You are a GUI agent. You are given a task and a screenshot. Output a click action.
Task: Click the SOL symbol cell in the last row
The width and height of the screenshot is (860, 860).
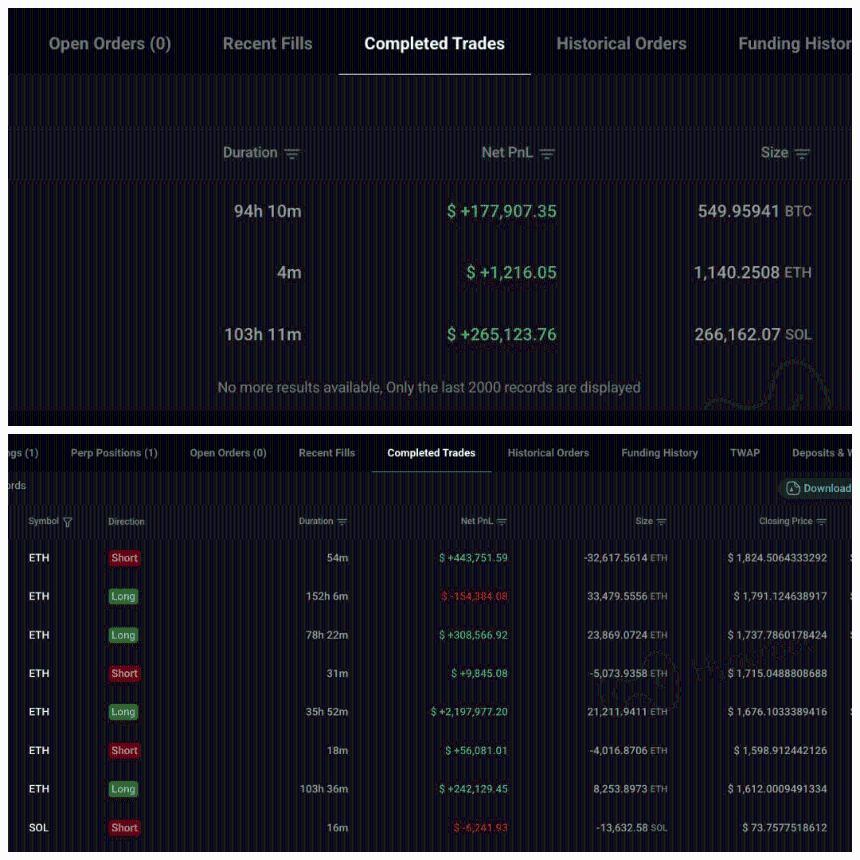(39, 828)
